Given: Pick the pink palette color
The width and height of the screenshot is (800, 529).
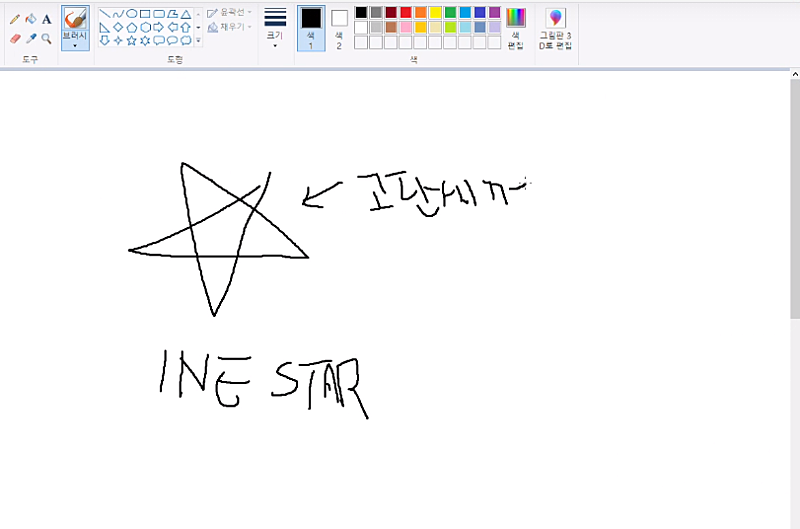Looking at the screenshot, I should tap(406, 27).
